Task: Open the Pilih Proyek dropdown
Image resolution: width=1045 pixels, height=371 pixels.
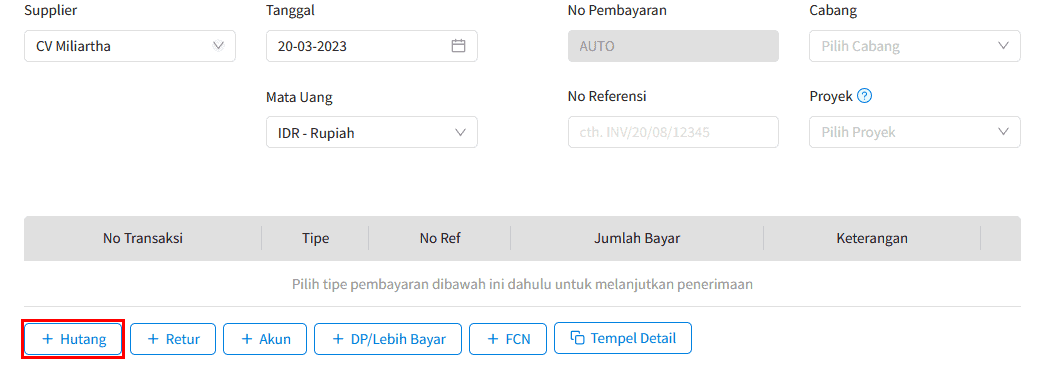Action: point(914,132)
